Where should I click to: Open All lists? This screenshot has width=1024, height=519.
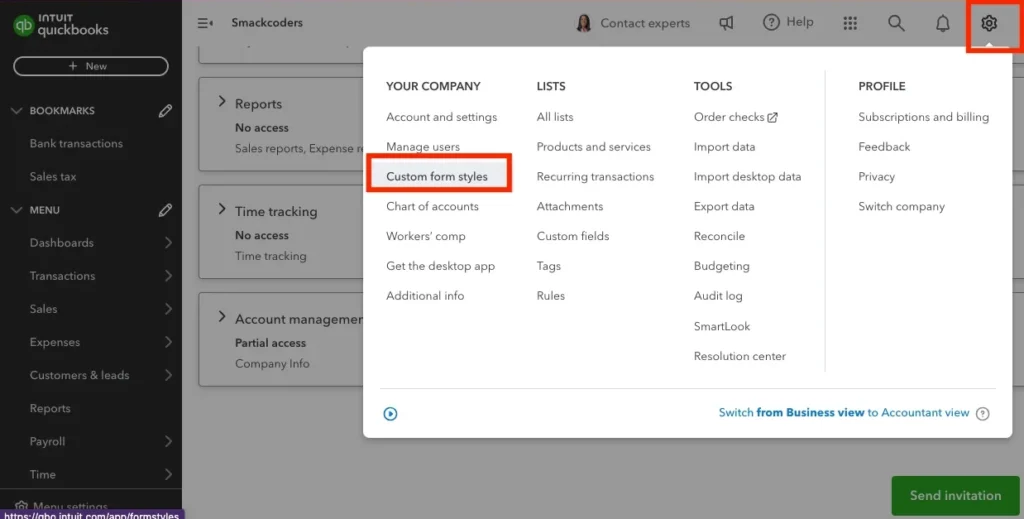[x=555, y=118]
